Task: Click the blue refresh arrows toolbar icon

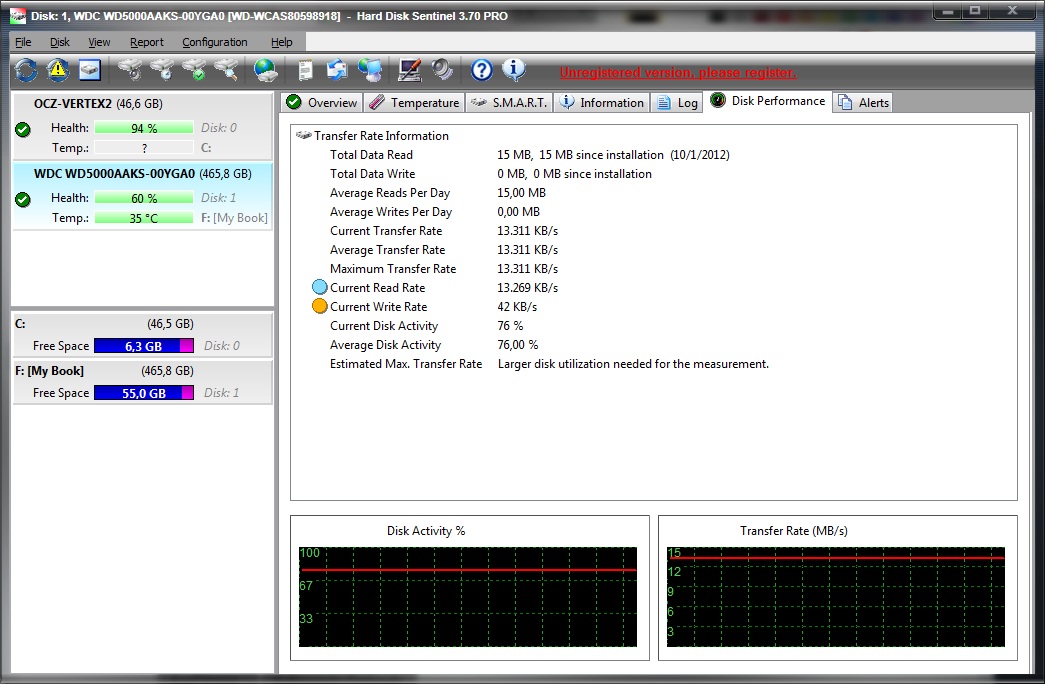Action: pyautogui.click(x=26, y=70)
